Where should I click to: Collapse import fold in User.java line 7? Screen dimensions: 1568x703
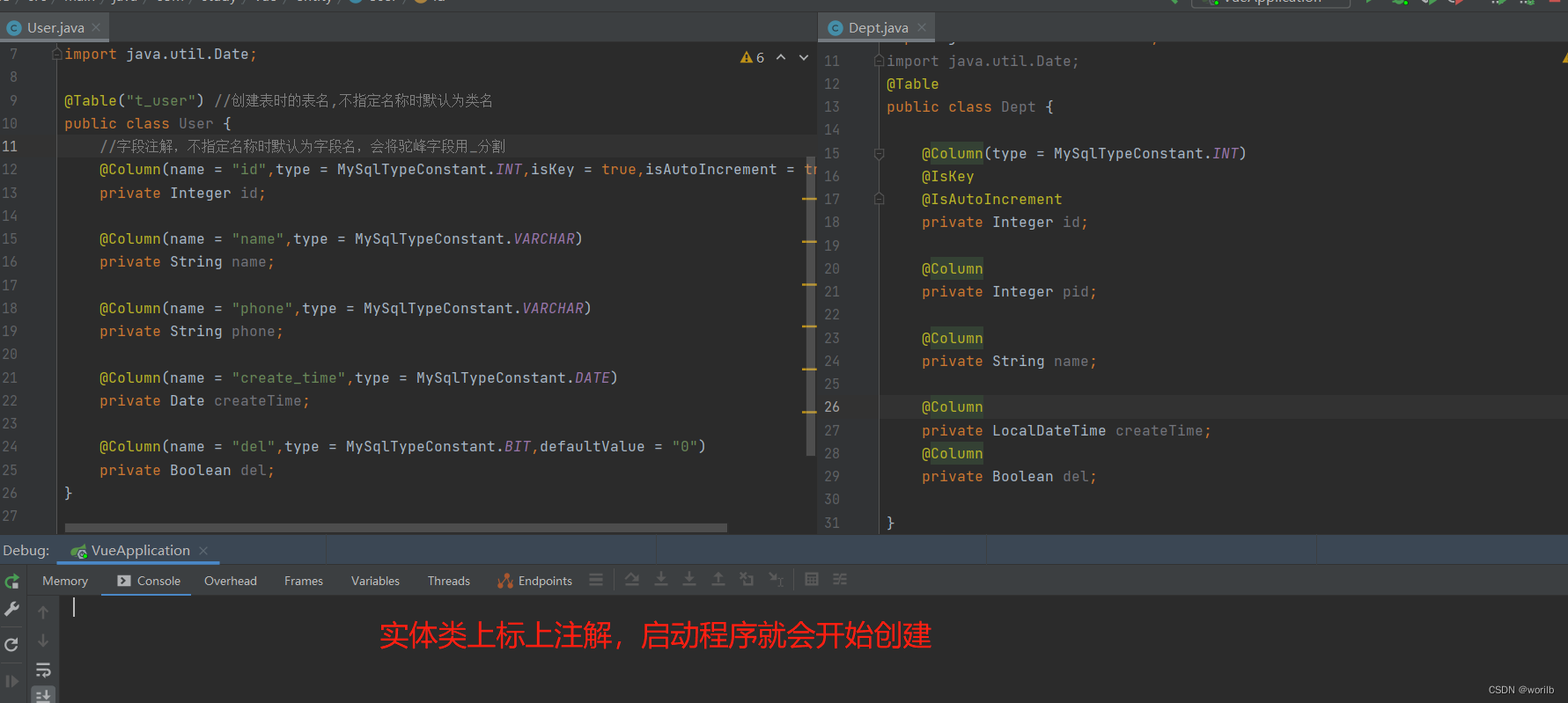(x=57, y=54)
